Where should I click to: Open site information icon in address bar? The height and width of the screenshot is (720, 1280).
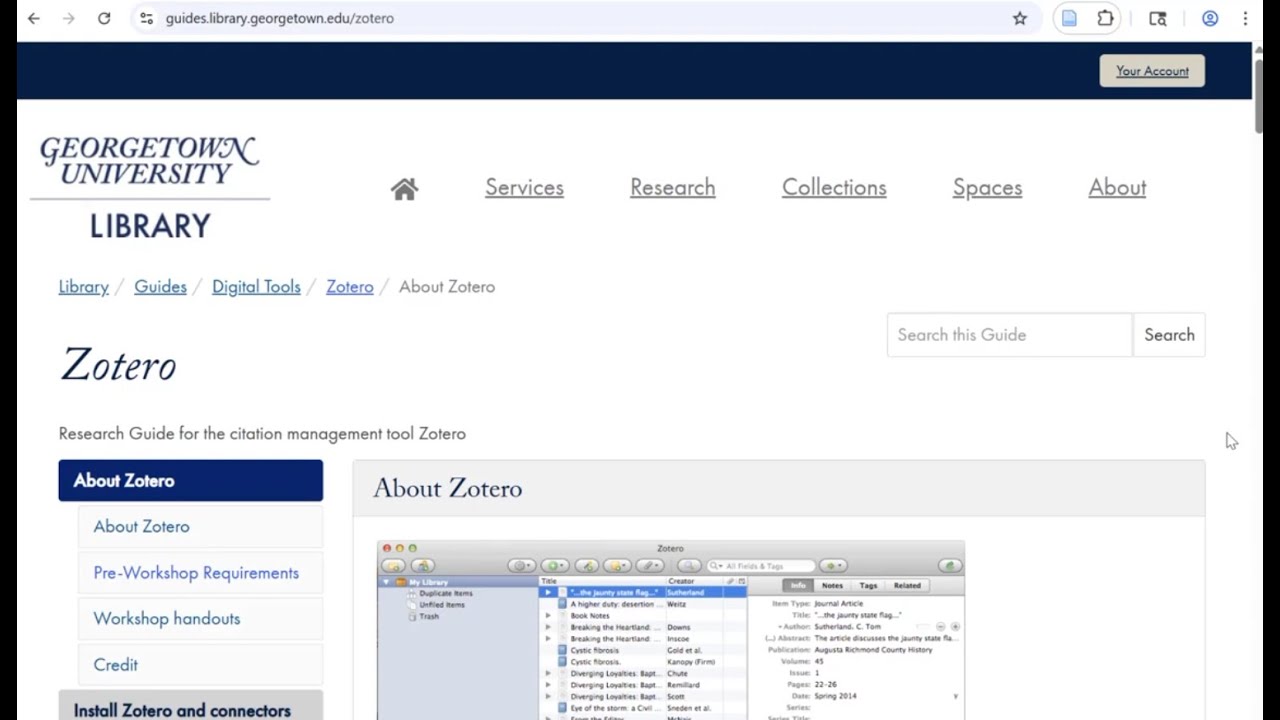[x=146, y=18]
